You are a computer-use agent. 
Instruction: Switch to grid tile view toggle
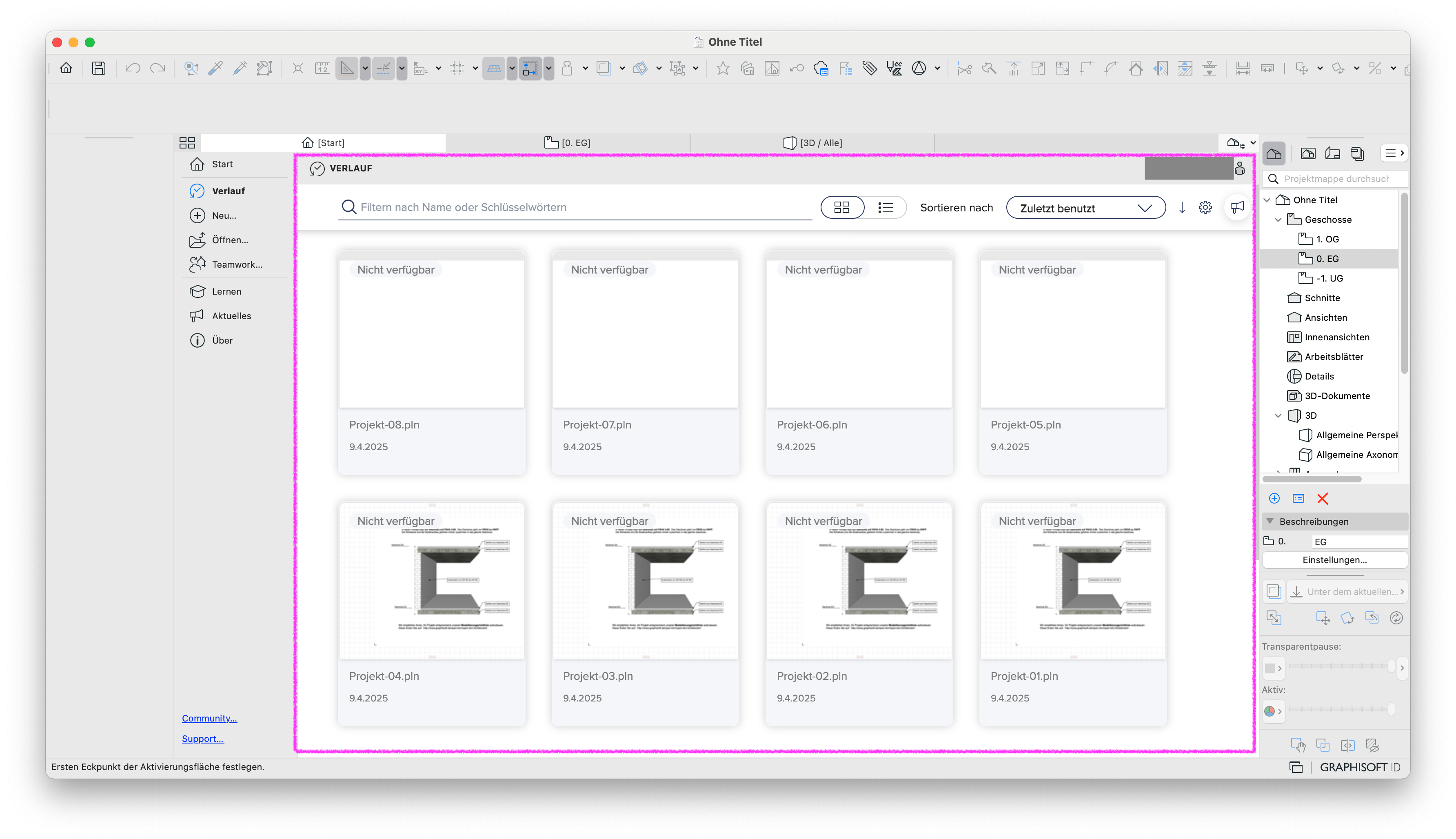(842, 207)
